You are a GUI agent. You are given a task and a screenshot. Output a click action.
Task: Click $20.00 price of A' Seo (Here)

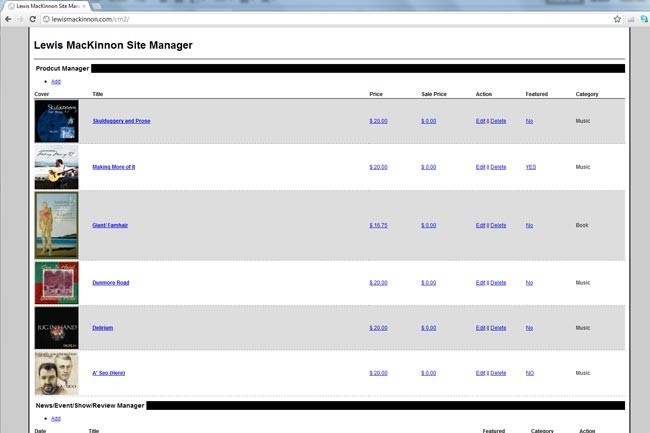[x=378, y=373]
